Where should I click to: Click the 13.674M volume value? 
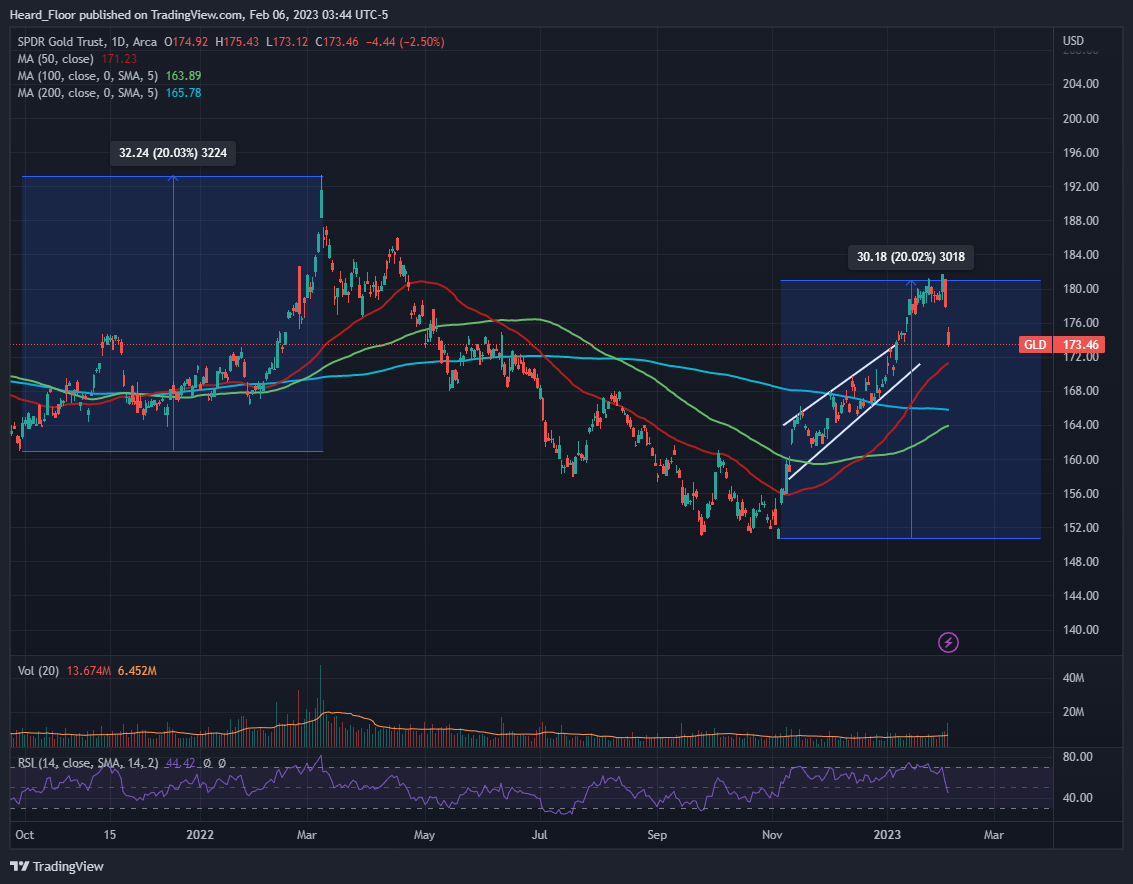tap(89, 671)
